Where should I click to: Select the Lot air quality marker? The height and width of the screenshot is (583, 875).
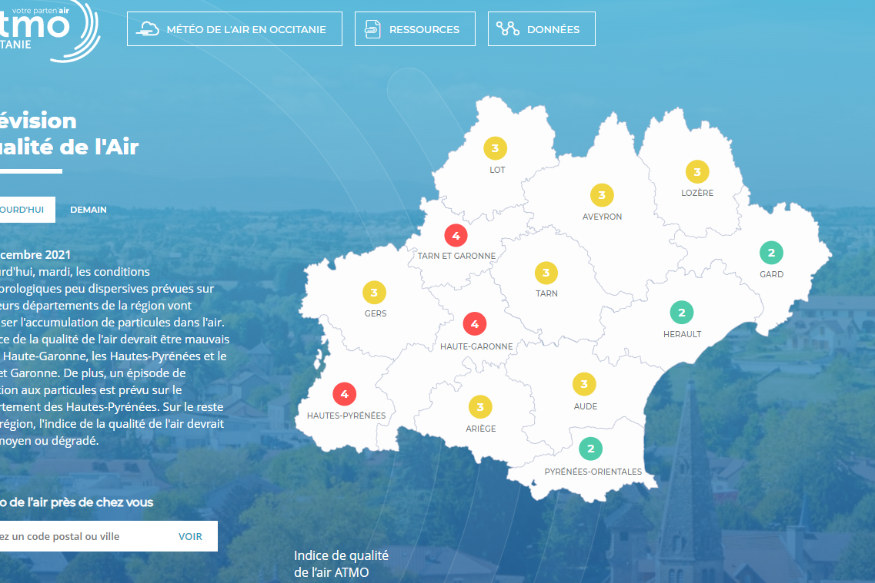[x=495, y=149]
